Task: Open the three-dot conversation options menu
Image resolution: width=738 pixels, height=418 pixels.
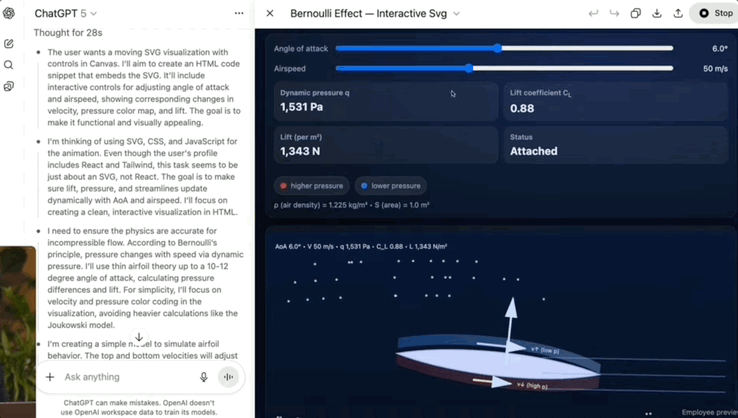Action: pyautogui.click(x=238, y=14)
